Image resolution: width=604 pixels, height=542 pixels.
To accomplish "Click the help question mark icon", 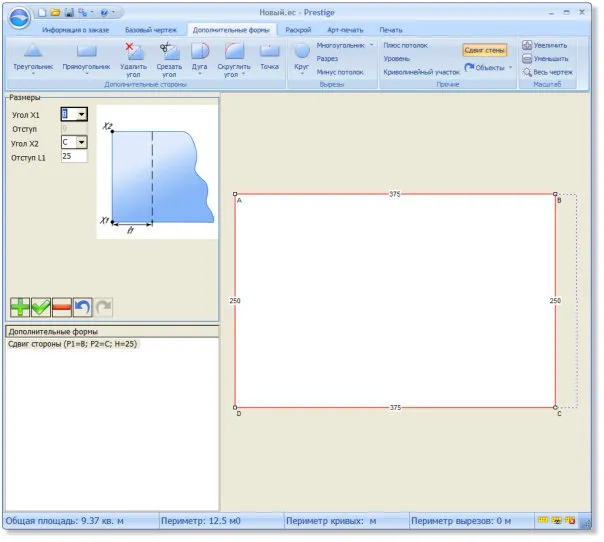I will (x=104, y=13).
